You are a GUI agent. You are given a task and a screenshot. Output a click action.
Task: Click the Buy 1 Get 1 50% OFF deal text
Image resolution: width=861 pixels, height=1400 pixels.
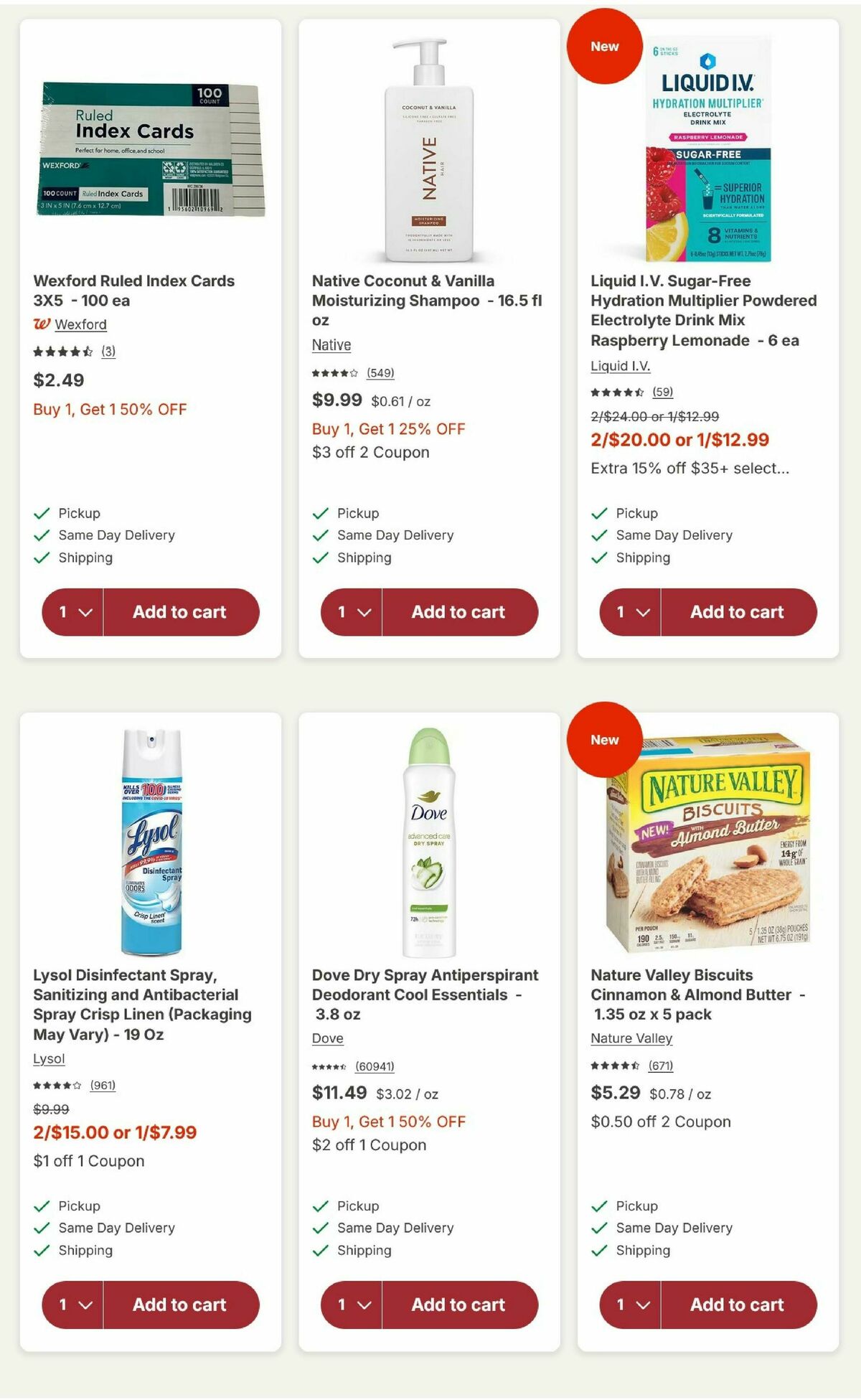(108, 409)
